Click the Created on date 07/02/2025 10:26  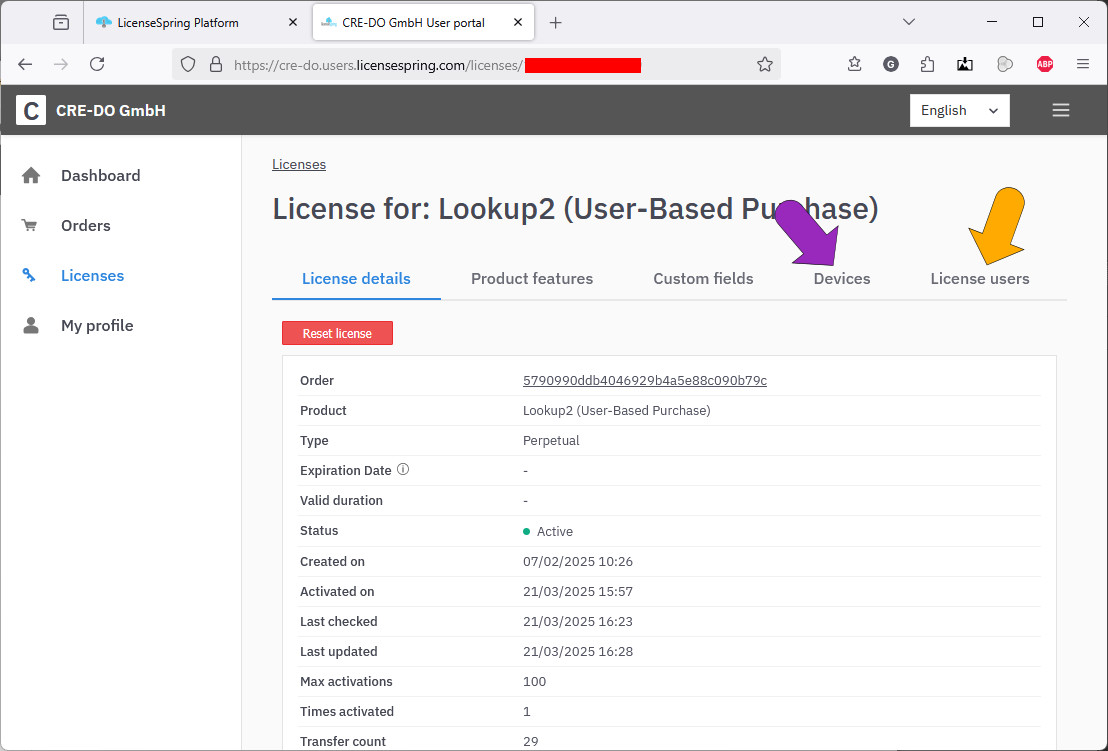pyautogui.click(x=577, y=562)
